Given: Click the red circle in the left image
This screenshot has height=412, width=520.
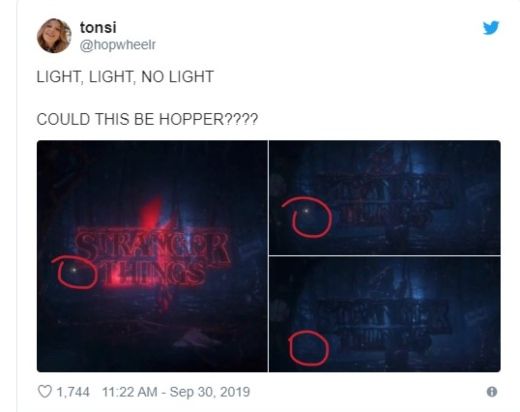Looking at the screenshot, I should [76, 272].
